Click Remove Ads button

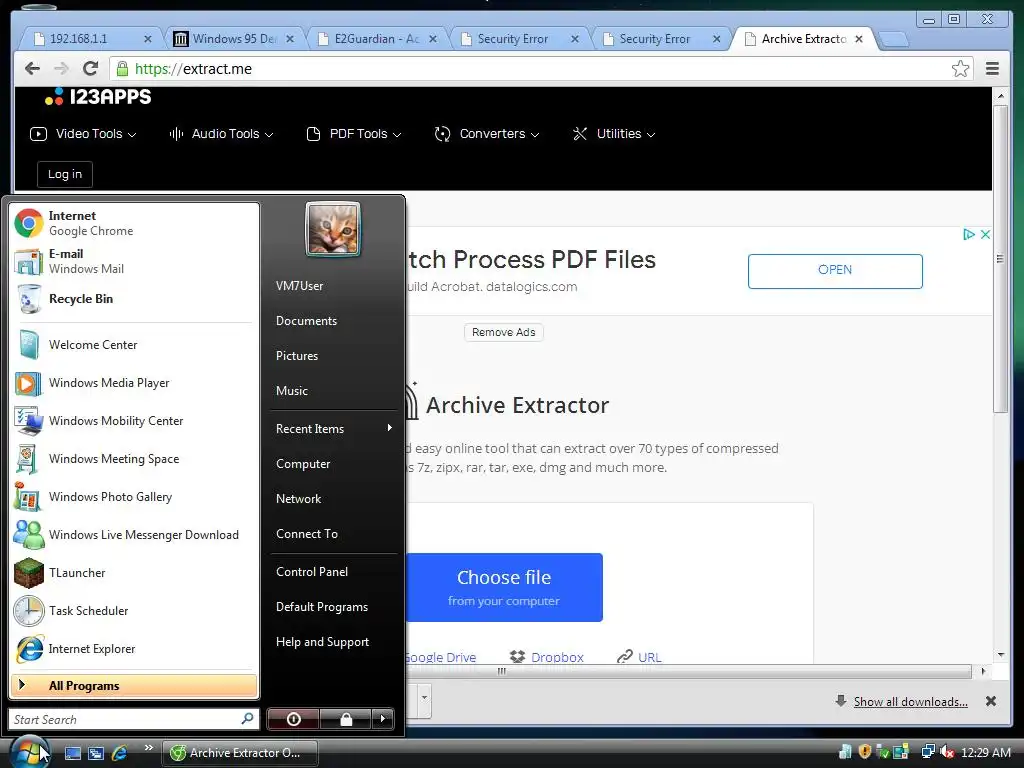pos(504,332)
